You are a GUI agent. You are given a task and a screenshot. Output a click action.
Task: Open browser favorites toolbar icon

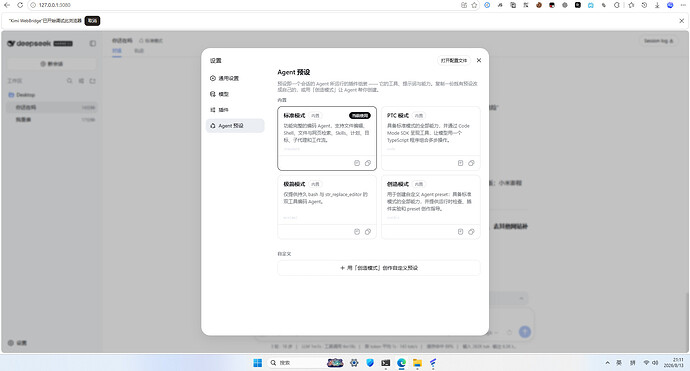[631, 5]
